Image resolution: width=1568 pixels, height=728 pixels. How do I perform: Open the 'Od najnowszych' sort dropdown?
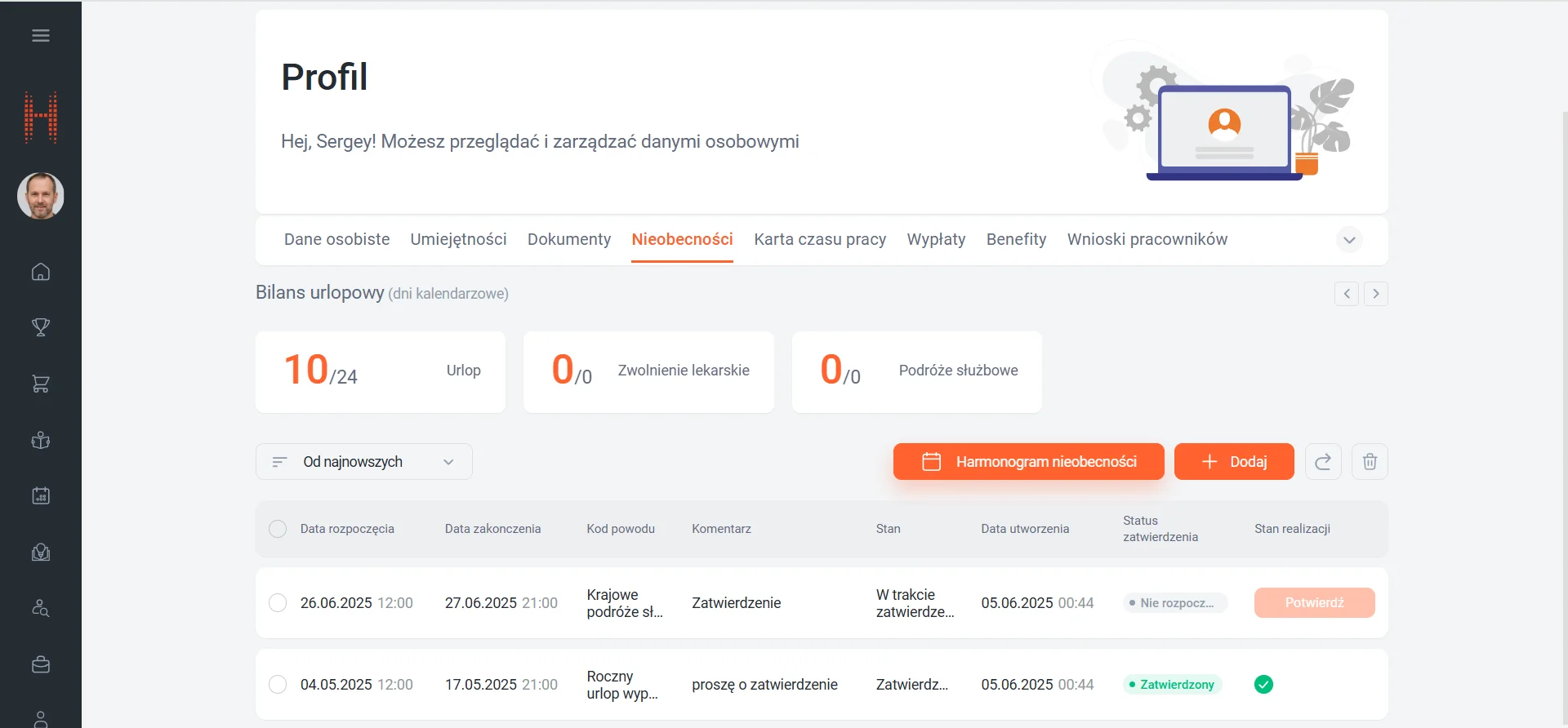tap(364, 462)
